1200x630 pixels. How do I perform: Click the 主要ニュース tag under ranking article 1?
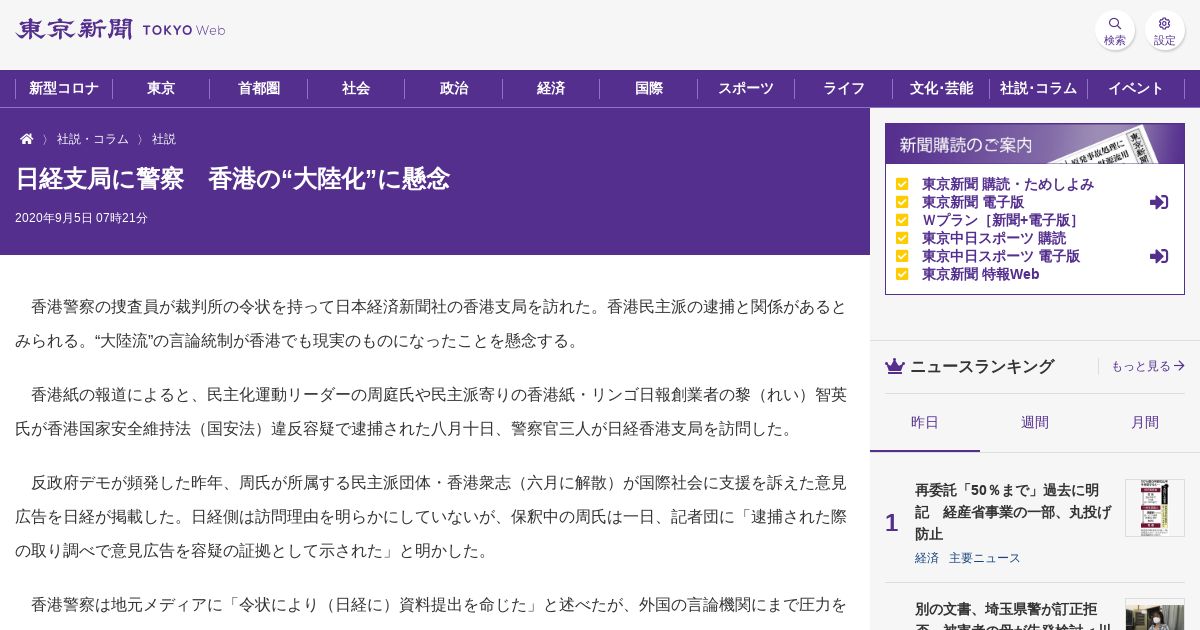[x=985, y=558]
